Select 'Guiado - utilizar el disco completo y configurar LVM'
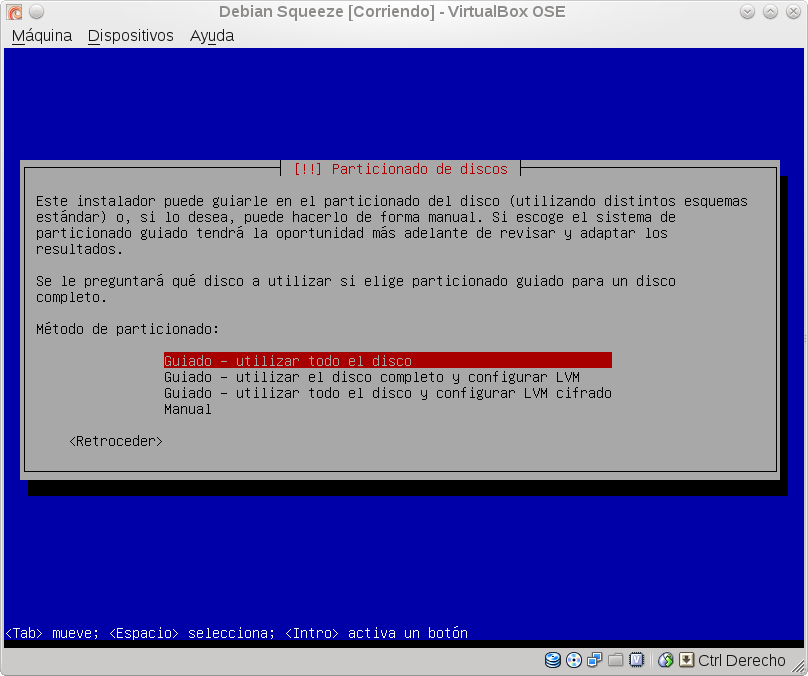The width and height of the screenshot is (808, 676). pos(372,377)
